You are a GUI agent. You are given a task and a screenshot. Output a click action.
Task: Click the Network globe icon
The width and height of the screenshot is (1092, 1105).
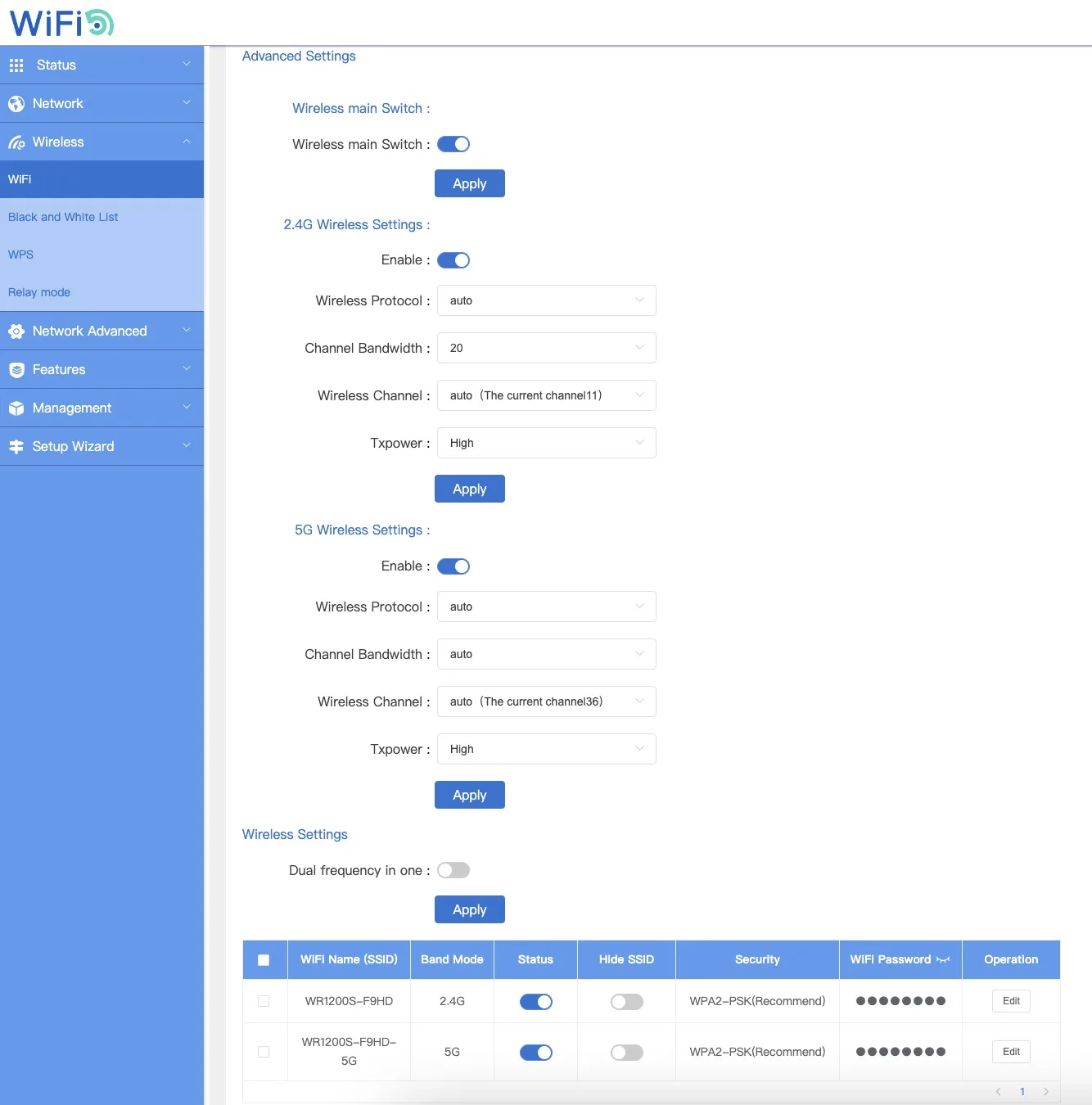16,104
